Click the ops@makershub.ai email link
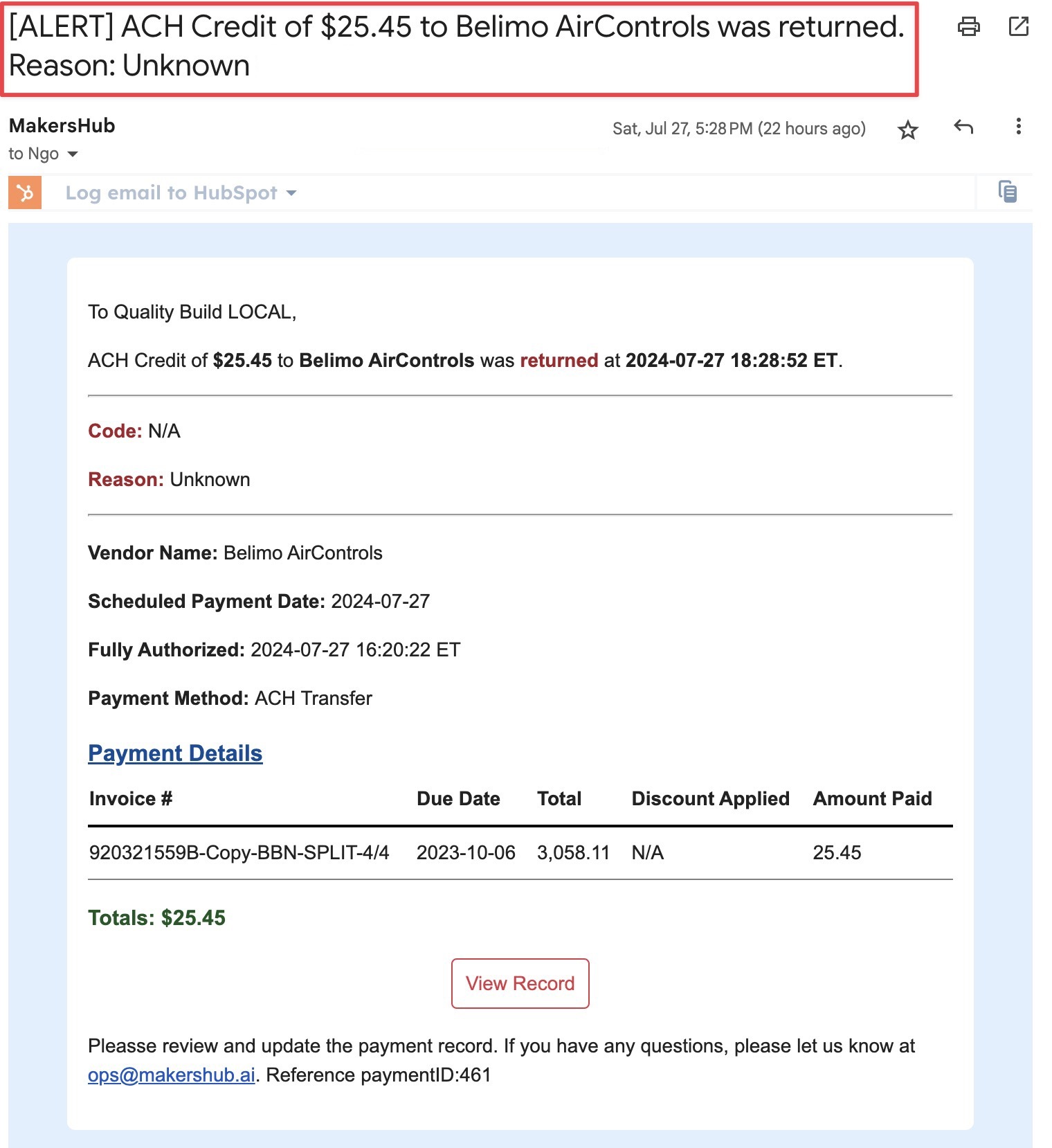The image size is (1052, 1148). (172, 1075)
